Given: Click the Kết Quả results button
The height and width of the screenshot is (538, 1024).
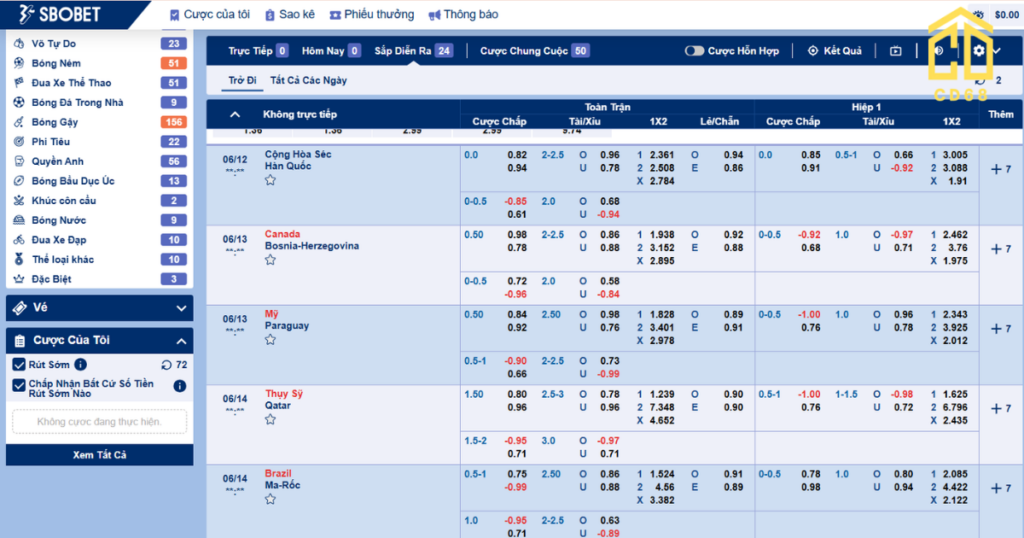Looking at the screenshot, I should tap(835, 51).
